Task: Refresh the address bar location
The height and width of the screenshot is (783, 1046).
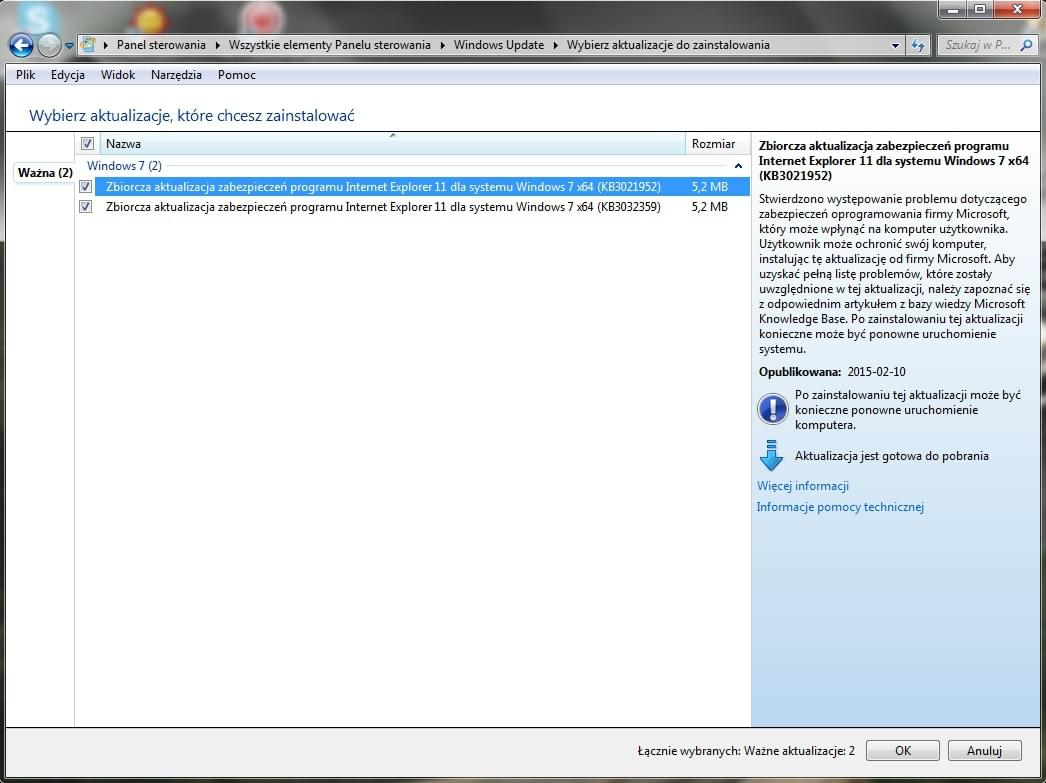Action: tap(918, 45)
